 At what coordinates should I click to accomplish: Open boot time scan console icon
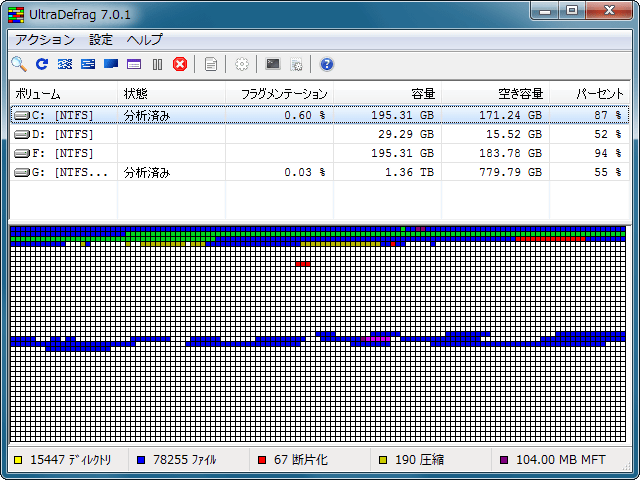pyautogui.click(x=273, y=64)
